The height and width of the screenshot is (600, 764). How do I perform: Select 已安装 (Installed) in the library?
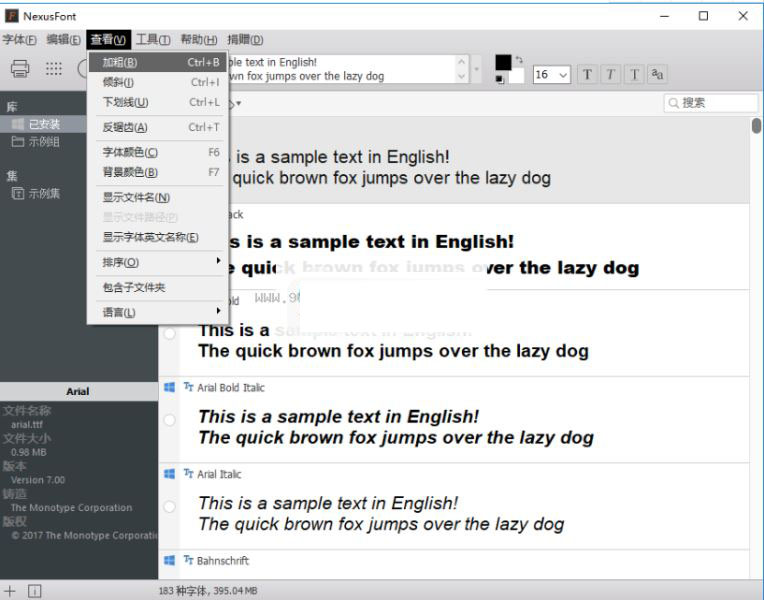pyautogui.click(x=44, y=124)
